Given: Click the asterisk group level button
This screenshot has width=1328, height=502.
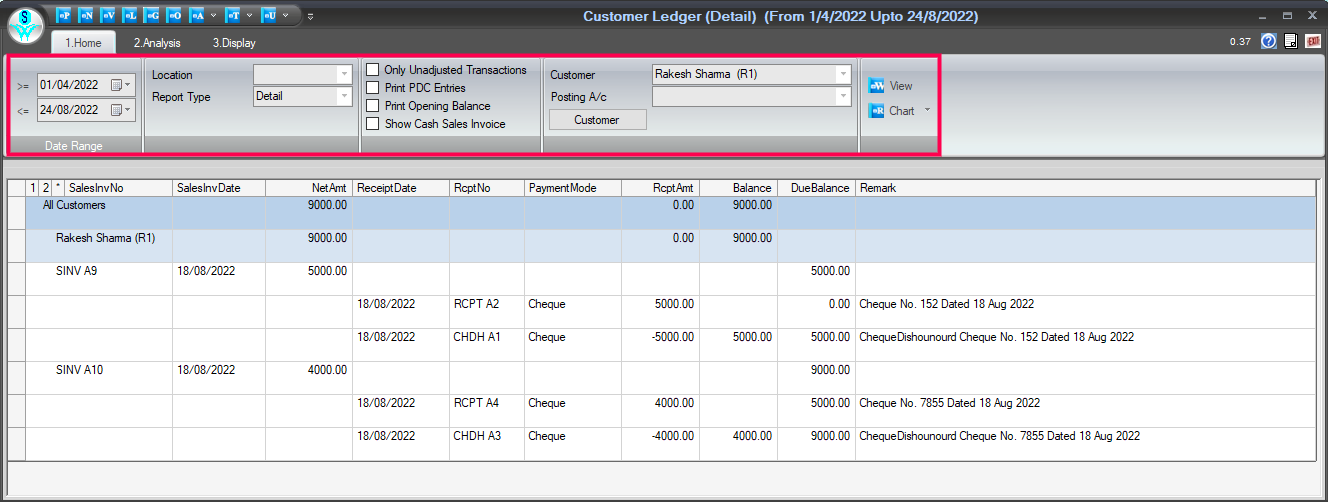Looking at the screenshot, I should 58,188.
